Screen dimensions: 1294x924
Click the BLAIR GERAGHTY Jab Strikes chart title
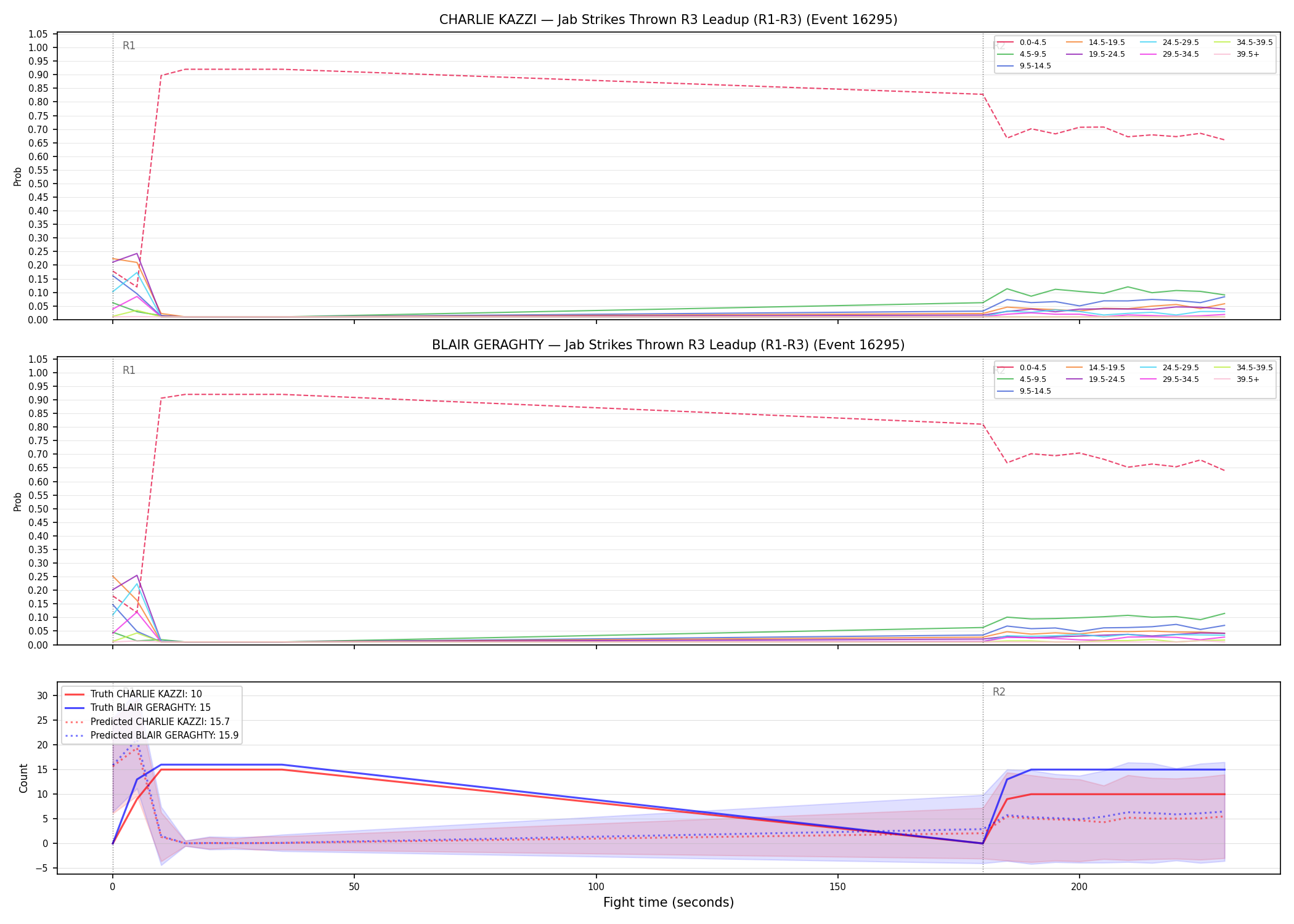[x=668, y=345]
